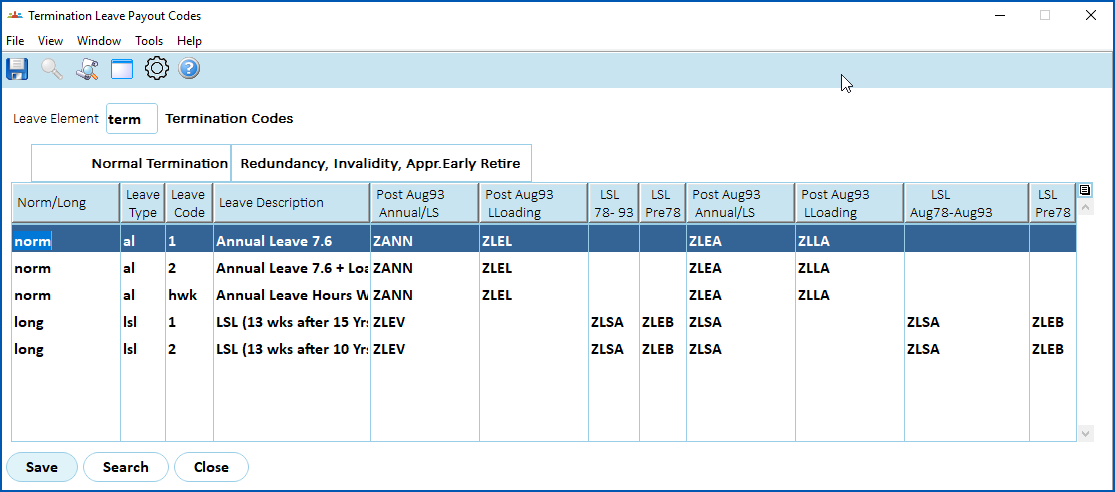Viewport: 1115px width, 492px height.
Task: Select the Normal Termination header
Action: (131, 164)
